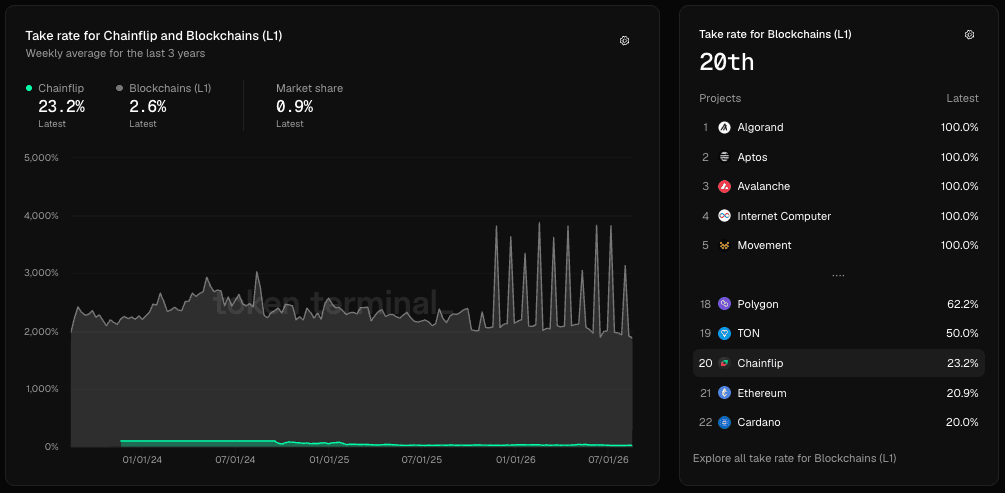Viewport: 1005px width, 493px height.
Task: Open the Avalanche project row
Action: click(x=839, y=187)
